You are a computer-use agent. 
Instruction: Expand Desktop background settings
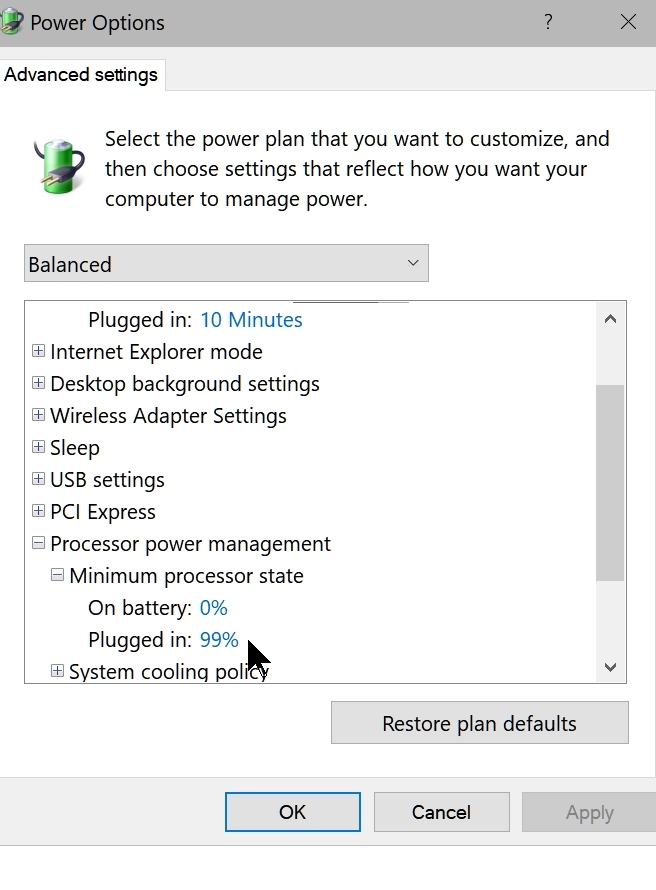[x=38, y=384]
